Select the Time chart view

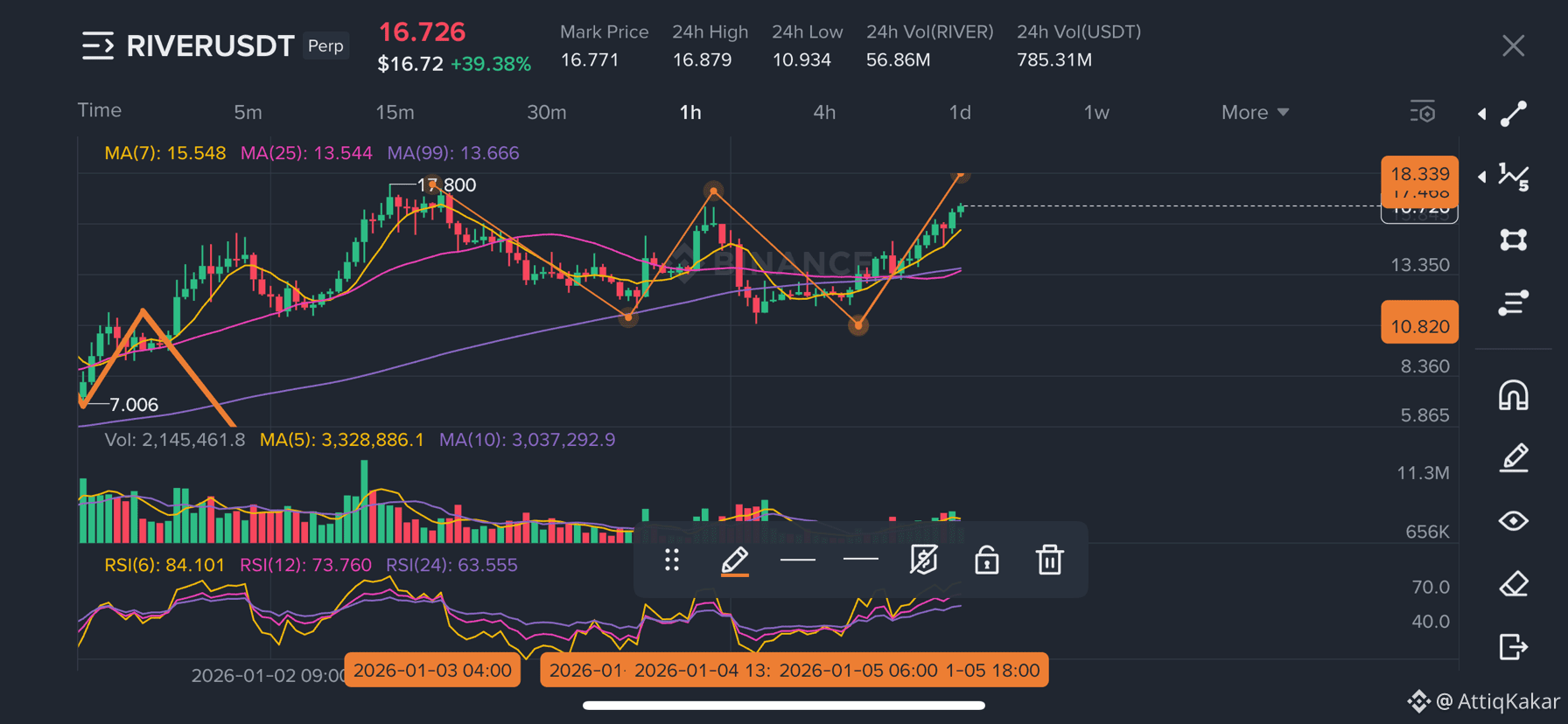pos(100,110)
